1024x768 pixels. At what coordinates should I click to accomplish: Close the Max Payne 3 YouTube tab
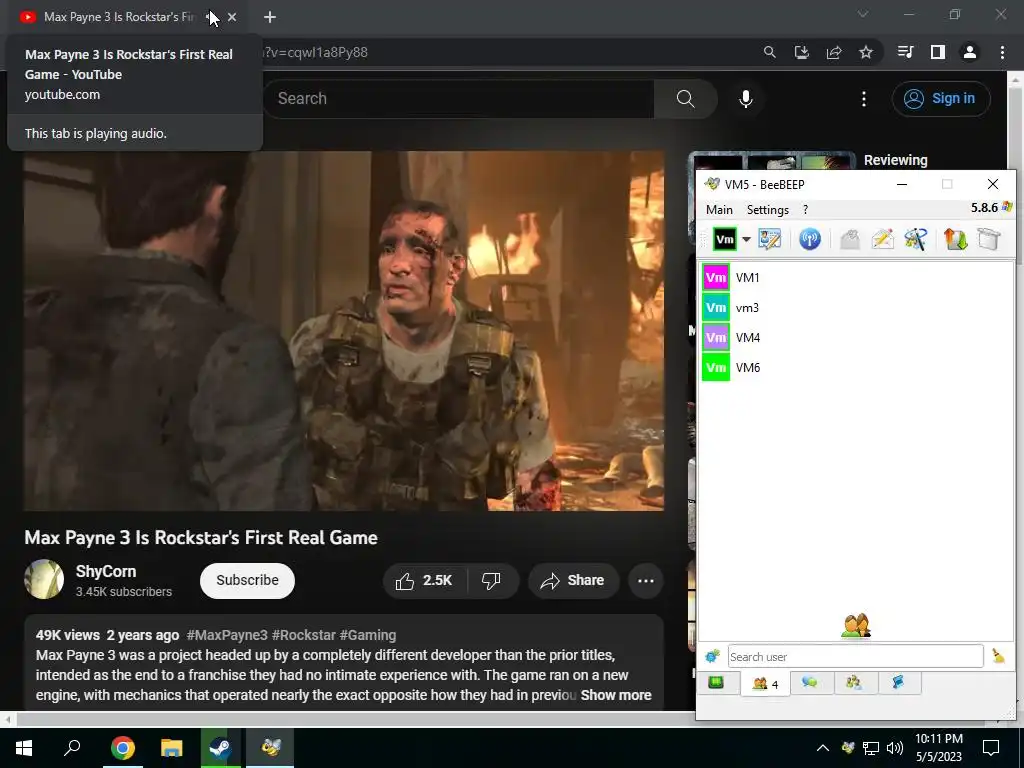(x=232, y=17)
